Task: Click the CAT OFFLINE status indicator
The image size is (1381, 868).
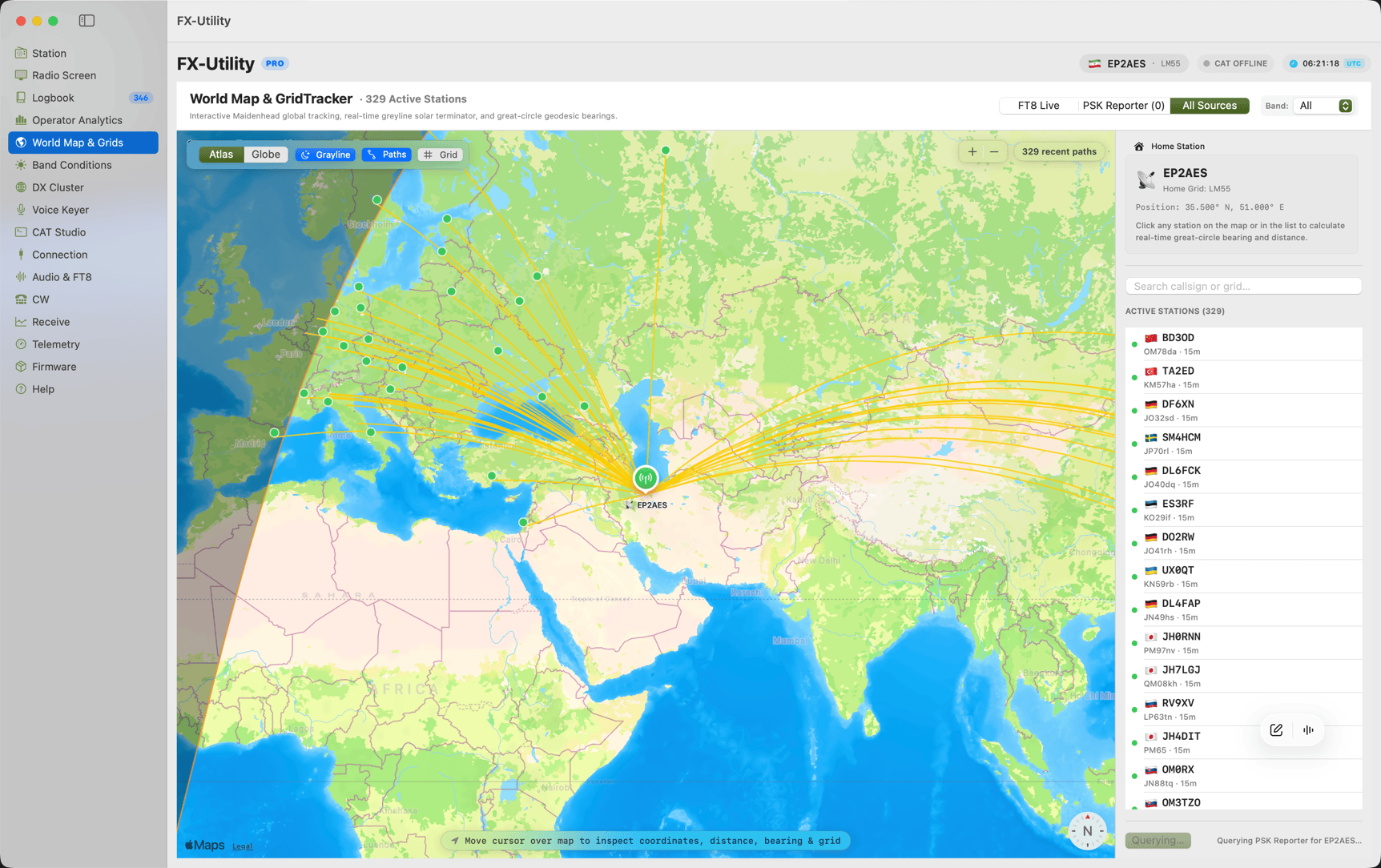Action: coord(1234,63)
